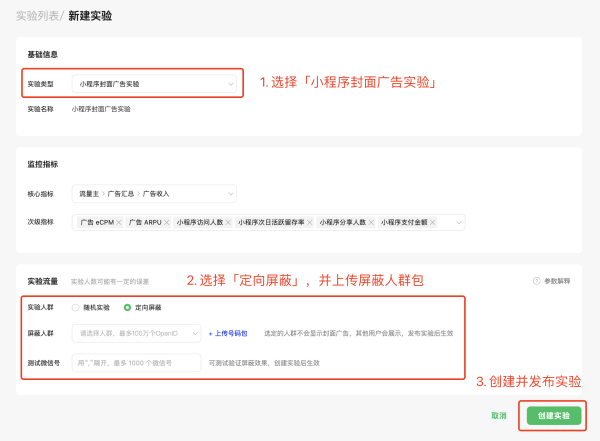This screenshot has width=600, height=441.
Task: Click the 基础信息 section heading
Action: click(x=42, y=54)
